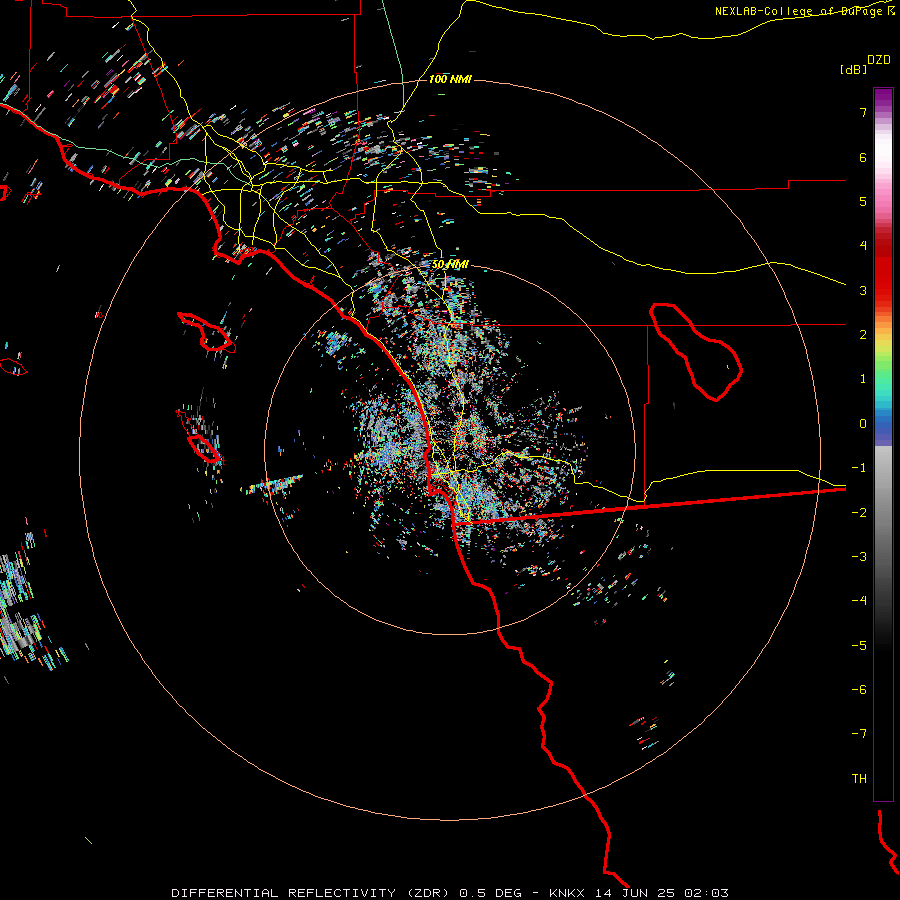Click the Salton Sea outline
Screen dimensions: 900x900
click(696, 352)
